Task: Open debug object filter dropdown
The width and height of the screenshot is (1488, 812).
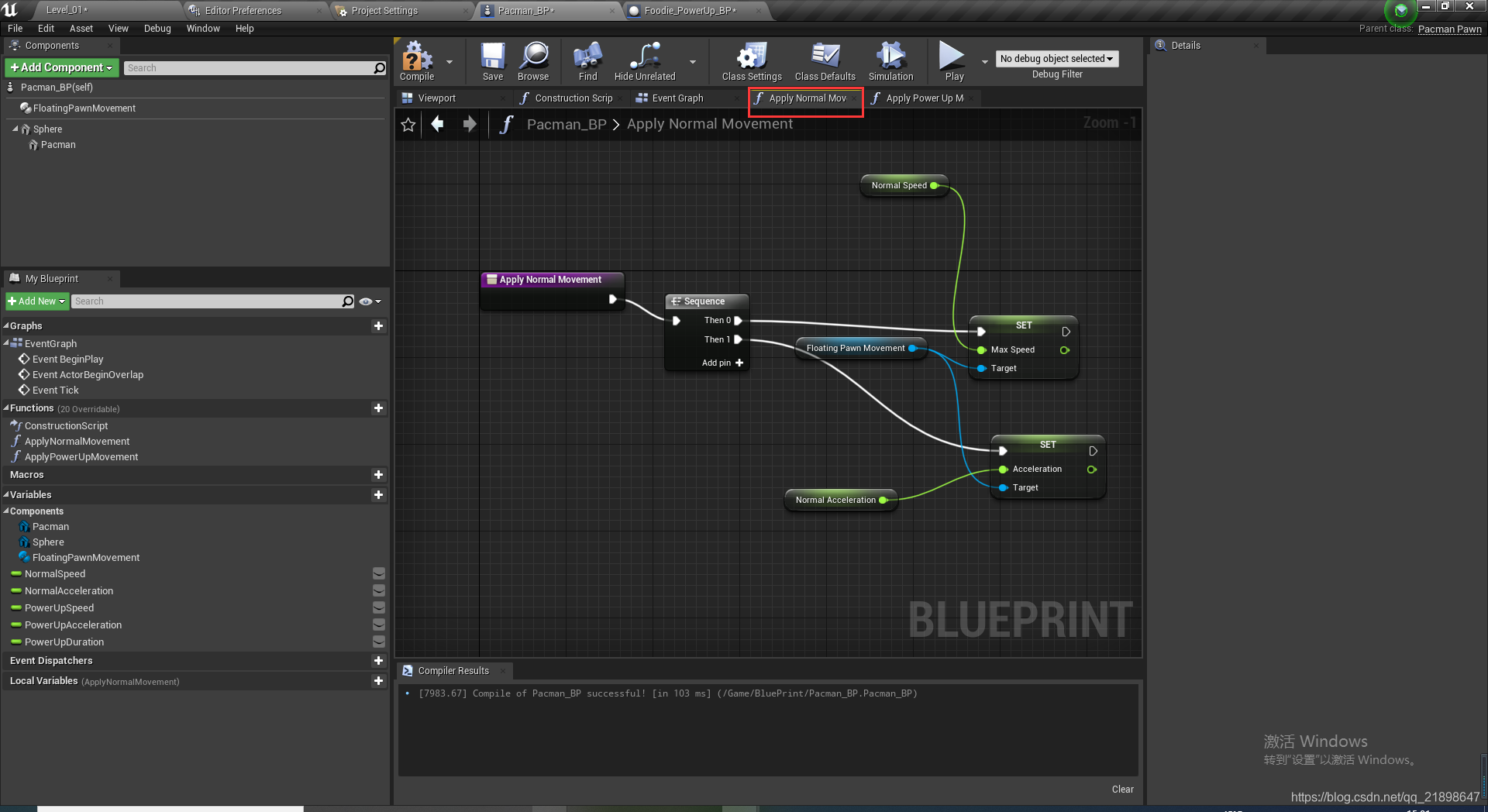Action: coord(1057,59)
